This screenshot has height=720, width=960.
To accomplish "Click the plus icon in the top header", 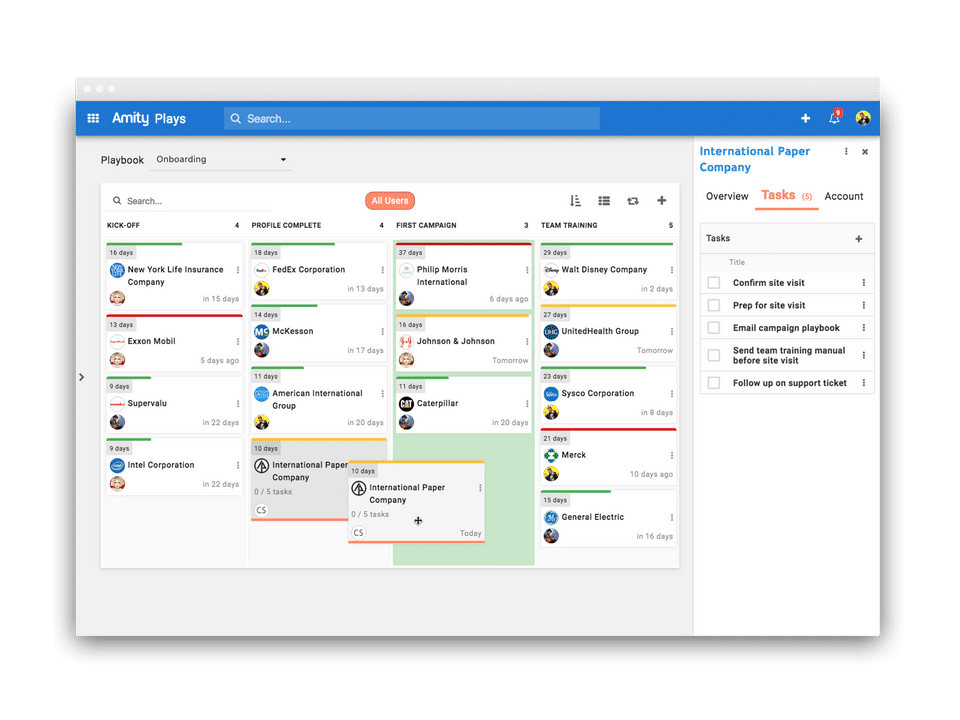I will (x=805, y=118).
